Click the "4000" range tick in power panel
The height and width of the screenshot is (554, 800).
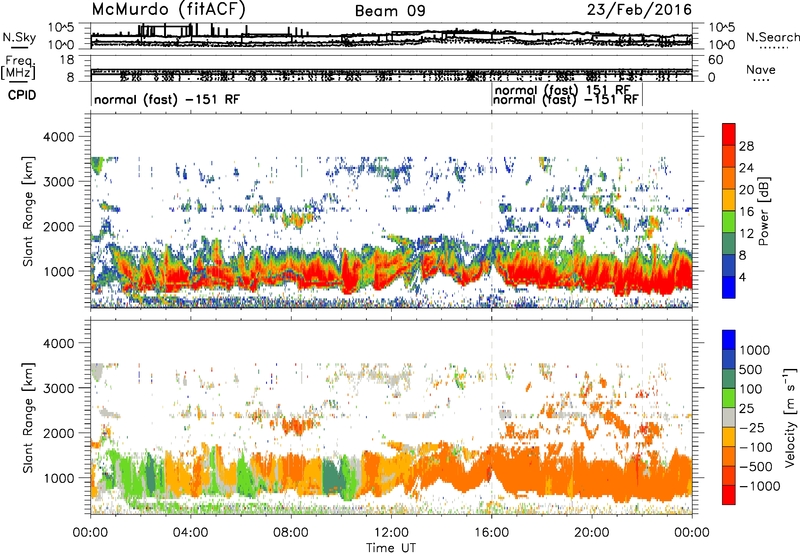pyautogui.click(x=59, y=137)
